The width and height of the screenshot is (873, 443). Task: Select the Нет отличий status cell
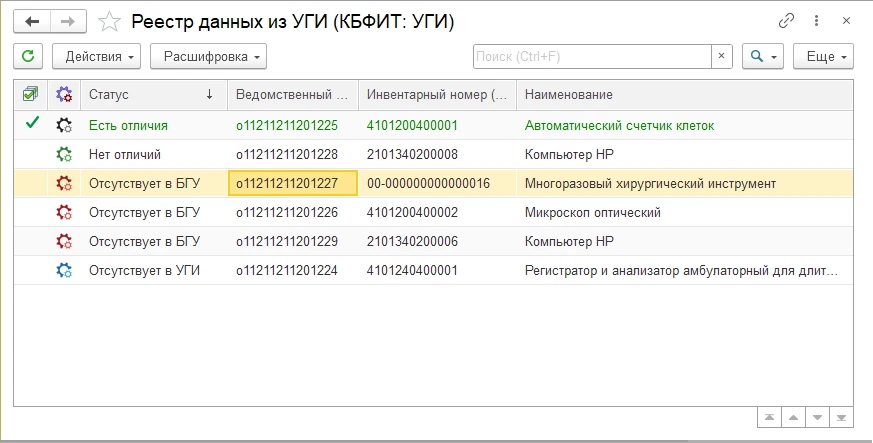coord(154,154)
